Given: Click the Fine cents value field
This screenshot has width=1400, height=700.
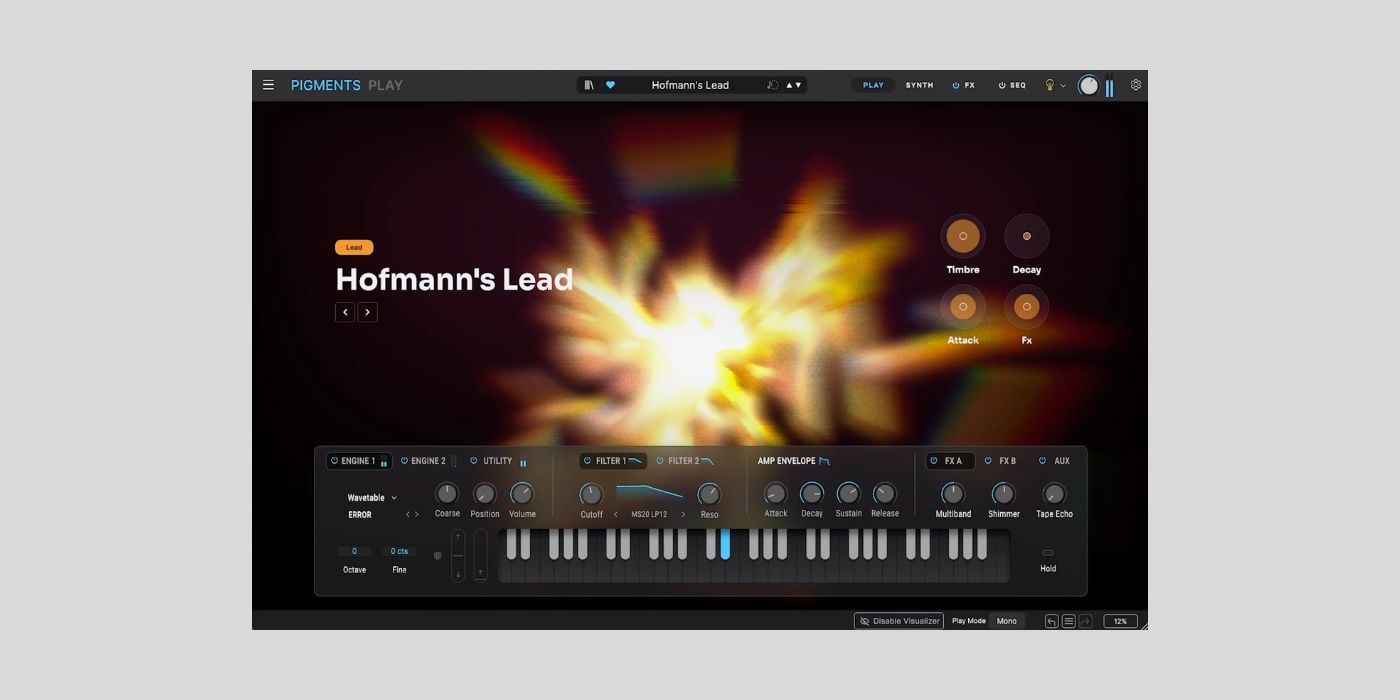Looking at the screenshot, I should coord(399,551).
